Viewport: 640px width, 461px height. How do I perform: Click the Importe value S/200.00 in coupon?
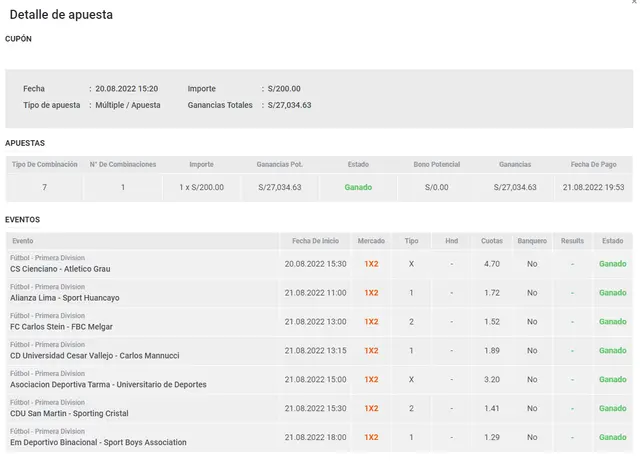(x=284, y=89)
